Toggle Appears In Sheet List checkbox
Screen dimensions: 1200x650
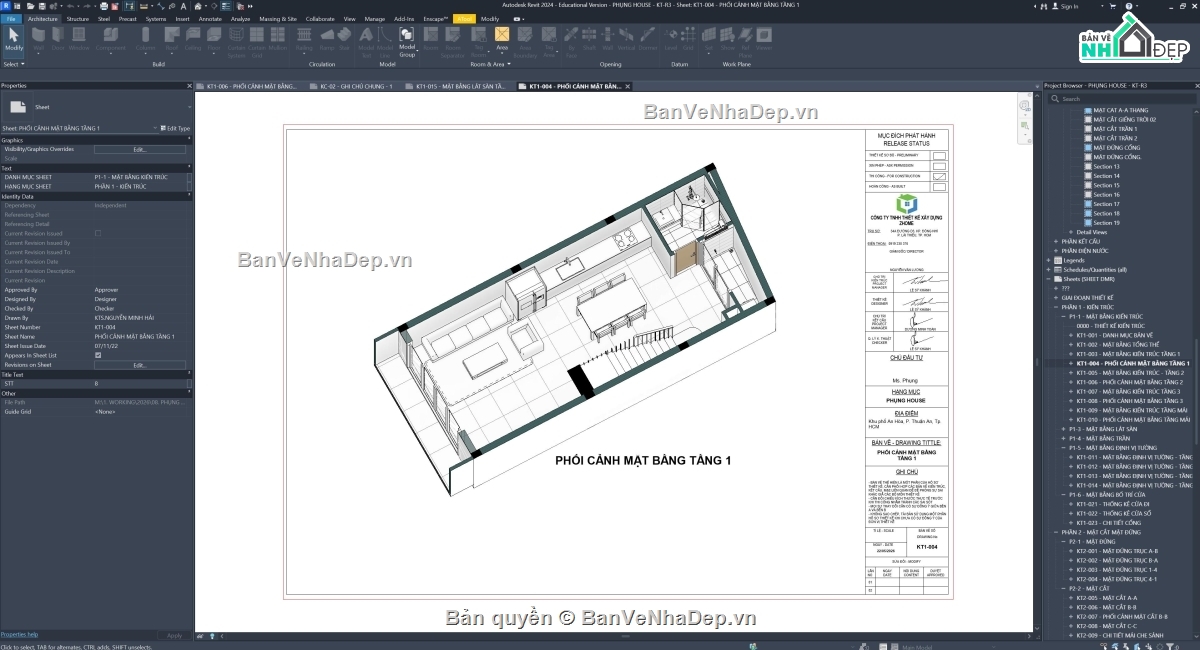(x=98, y=355)
